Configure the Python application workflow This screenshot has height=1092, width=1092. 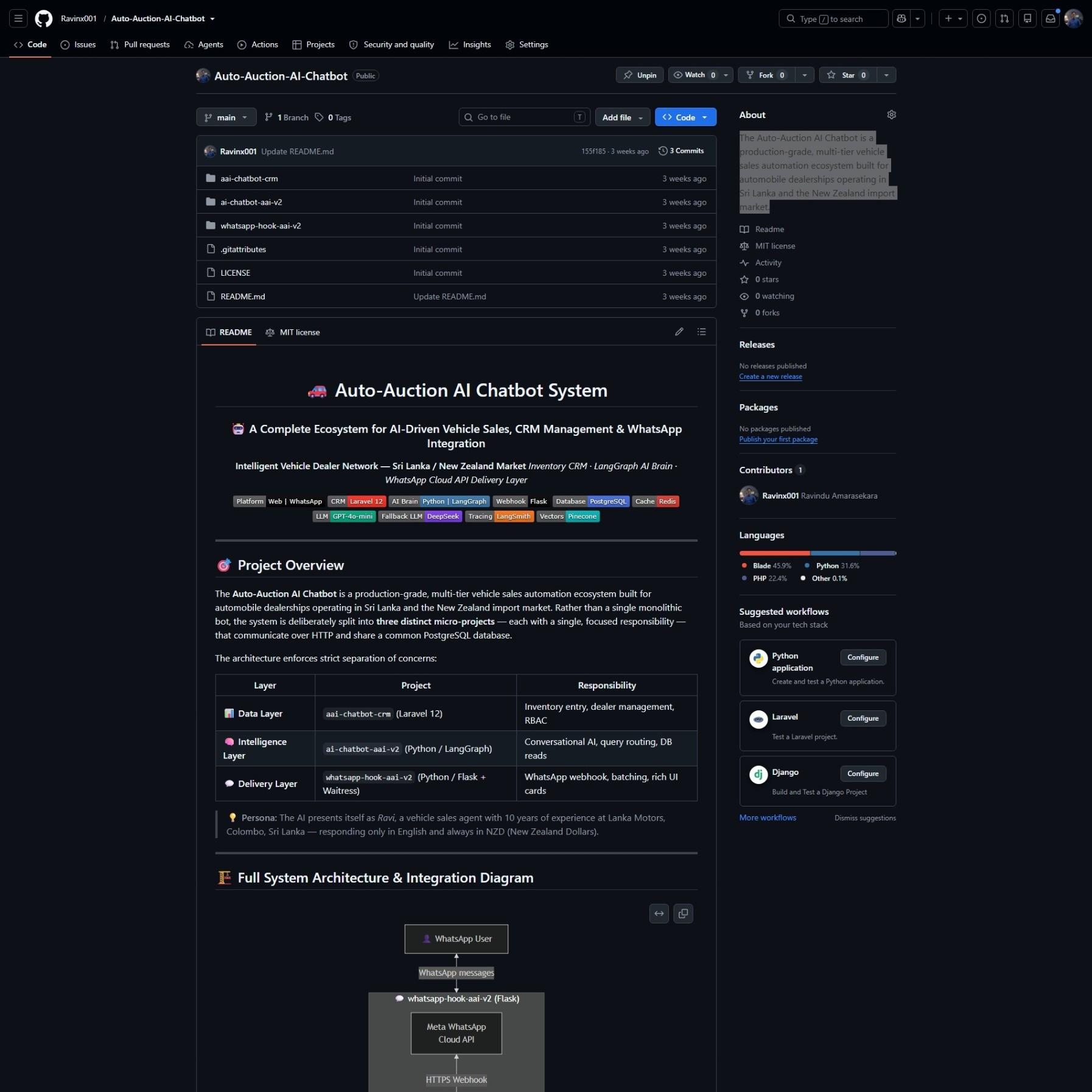[863, 657]
